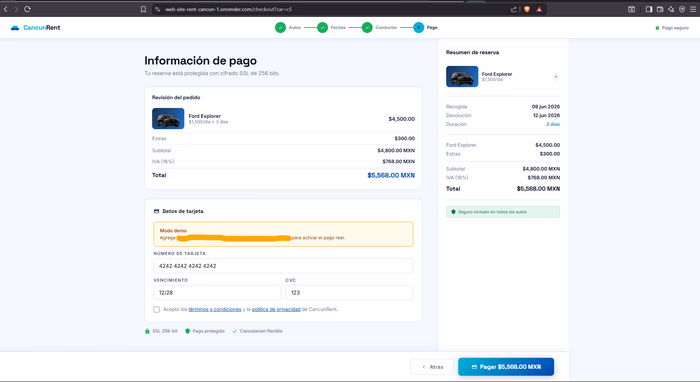700x382 pixels.
Task: Open the browser hamburger menu
Action: point(693,9)
